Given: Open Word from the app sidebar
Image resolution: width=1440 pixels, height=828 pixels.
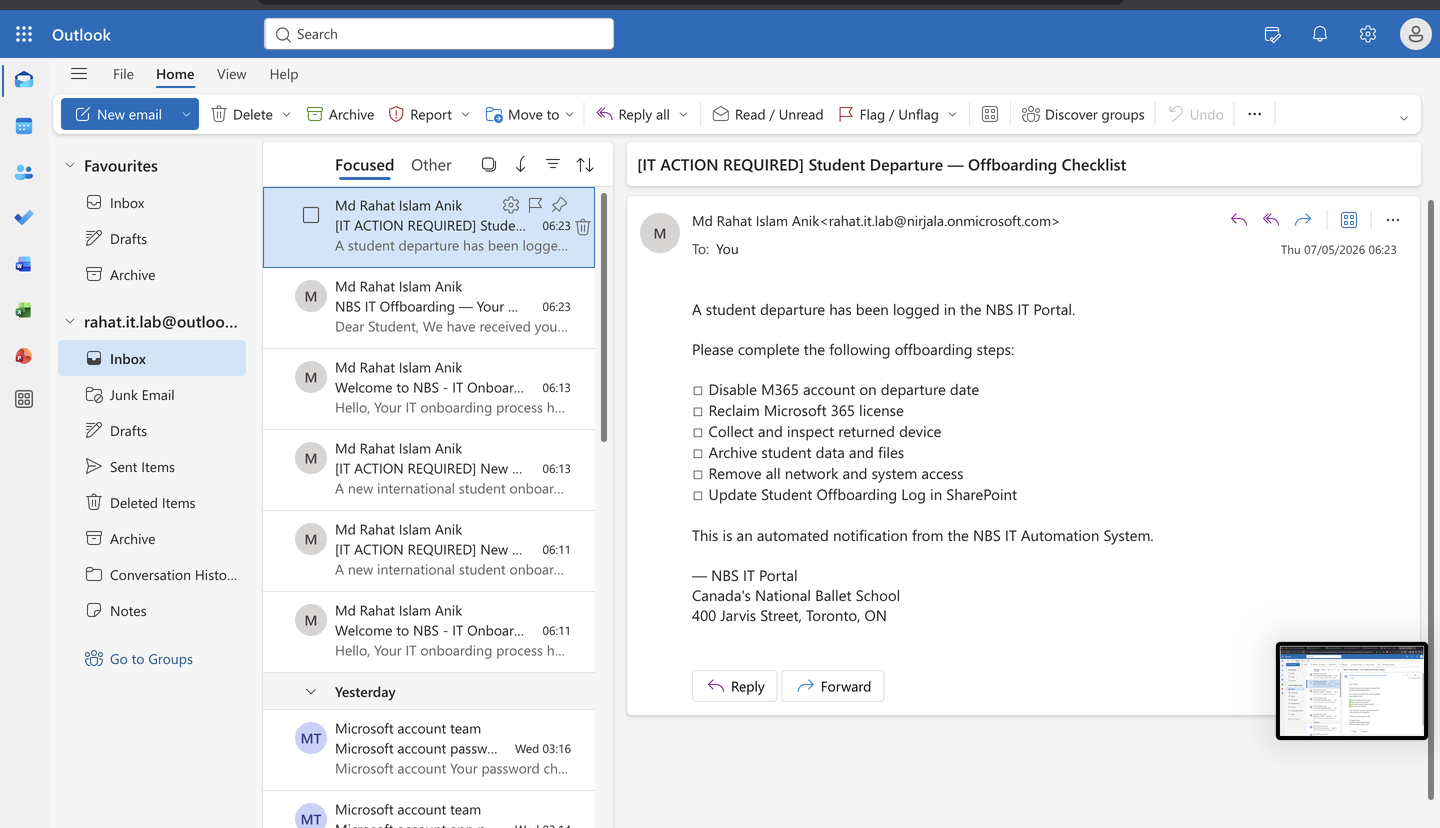Looking at the screenshot, I should [x=24, y=264].
